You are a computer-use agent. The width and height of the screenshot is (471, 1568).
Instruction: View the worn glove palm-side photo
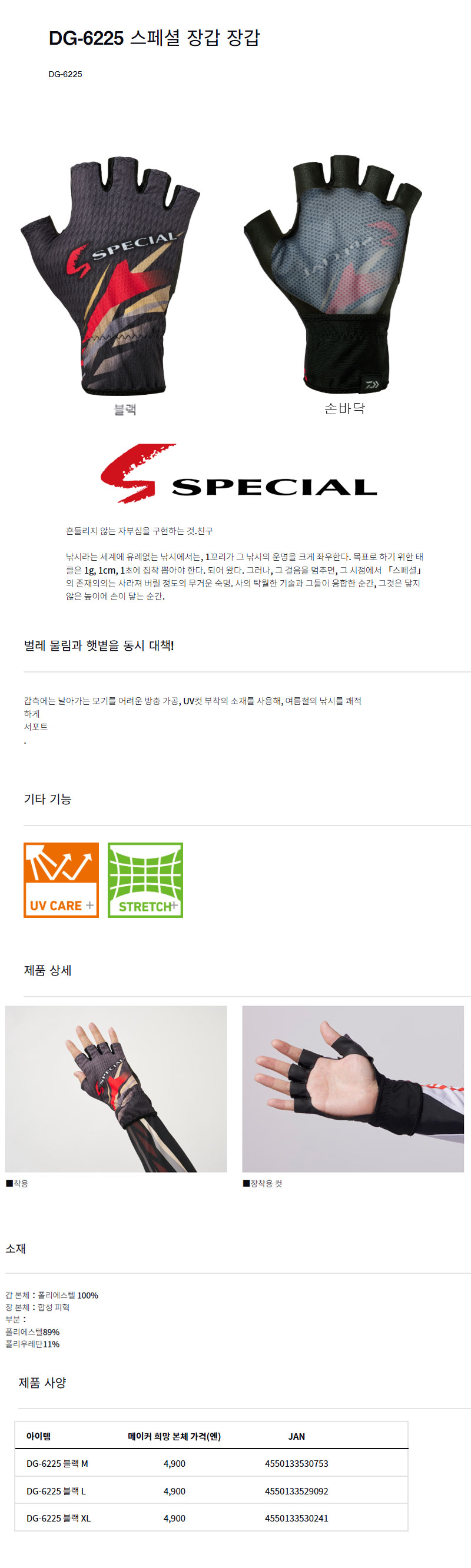click(x=353, y=1088)
